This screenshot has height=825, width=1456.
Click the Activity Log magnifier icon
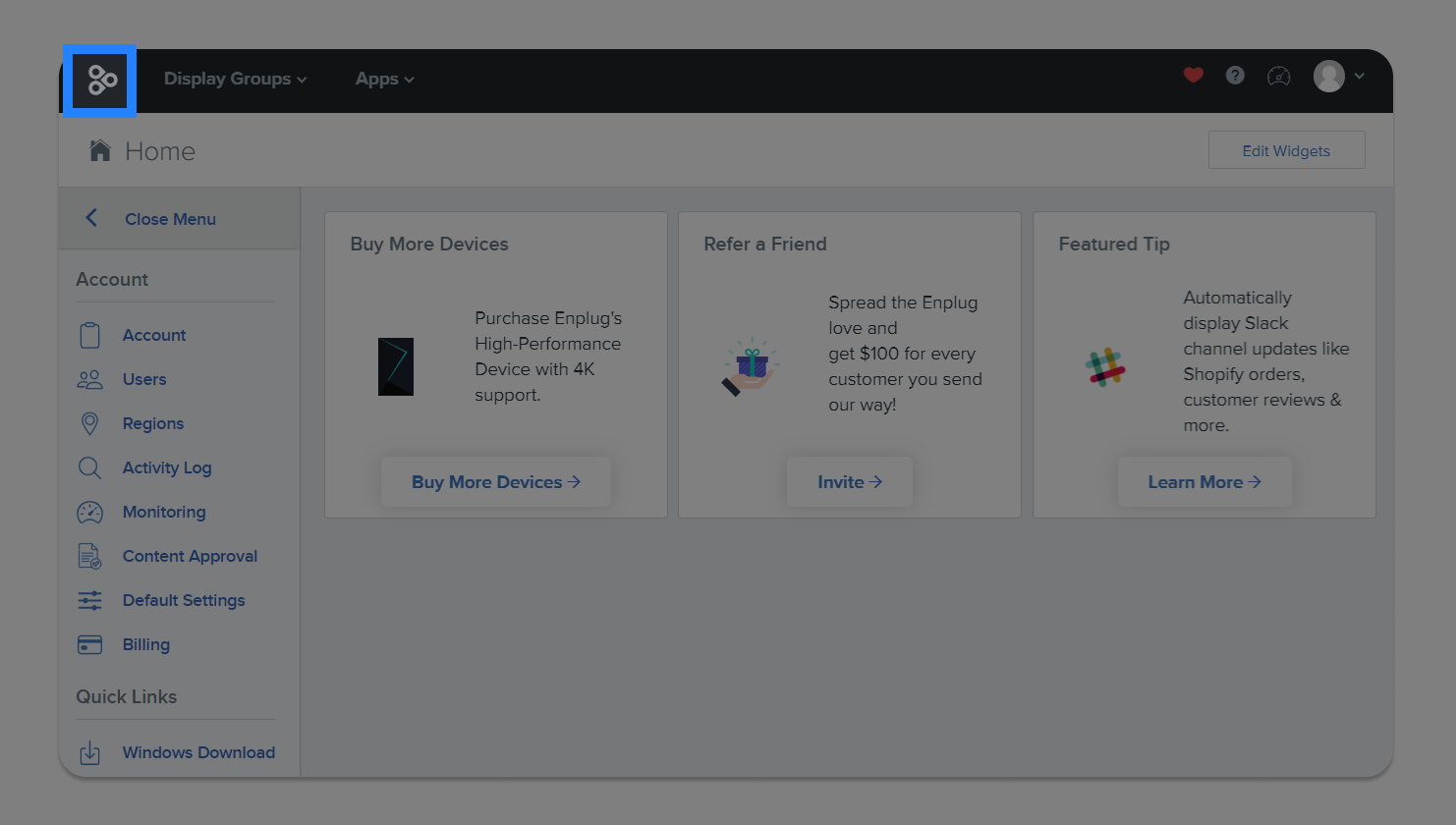point(89,467)
